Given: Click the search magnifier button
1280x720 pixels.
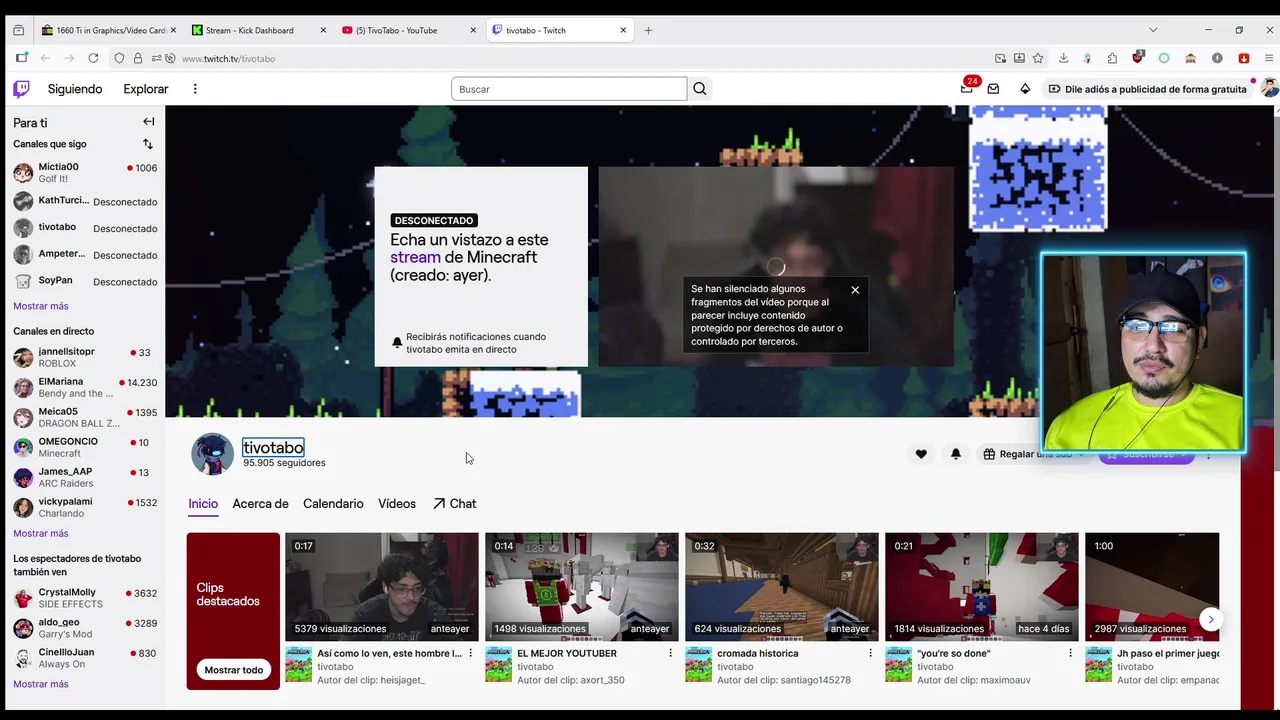Looking at the screenshot, I should click(x=700, y=89).
